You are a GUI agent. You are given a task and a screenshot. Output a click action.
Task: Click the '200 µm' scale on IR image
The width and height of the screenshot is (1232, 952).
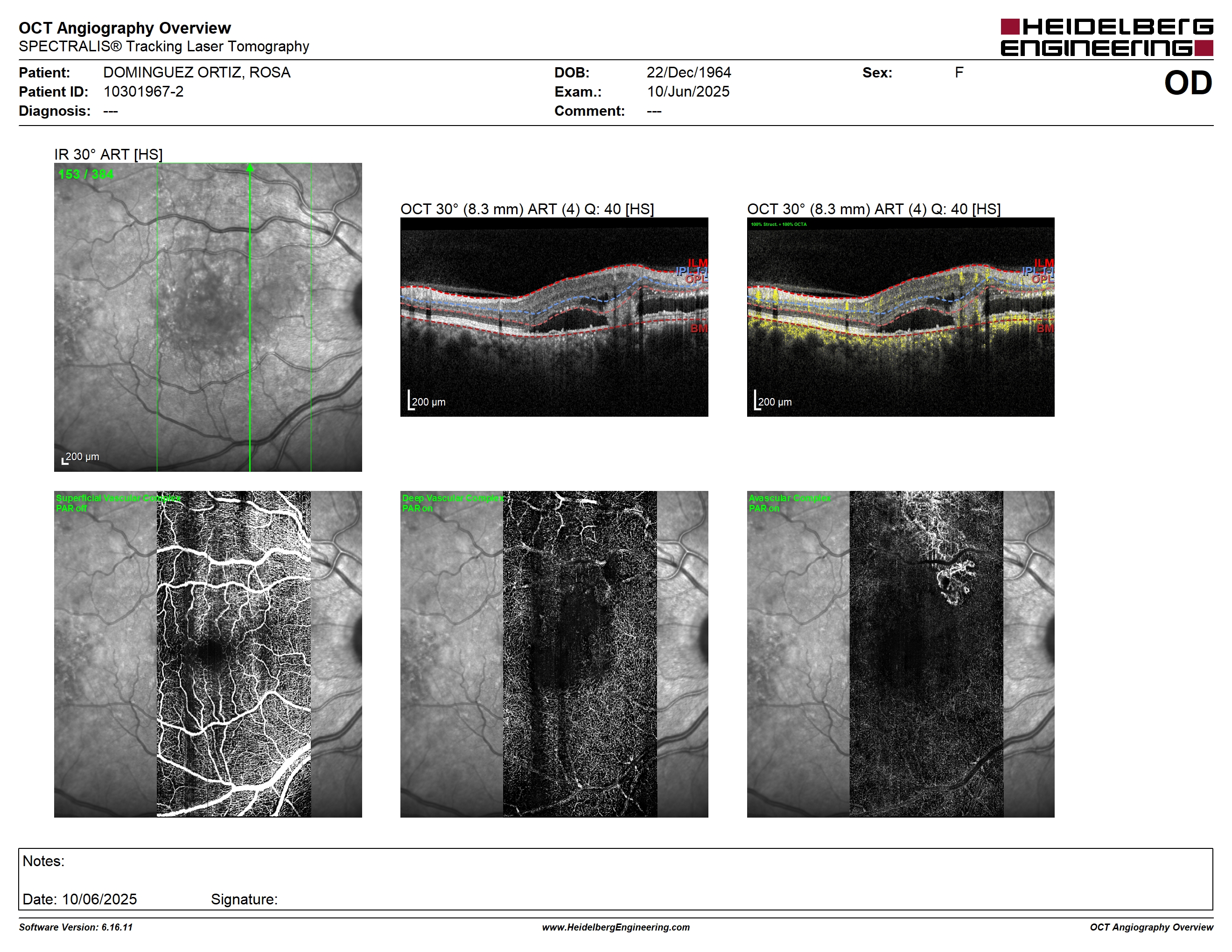click(x=80, y=457)
